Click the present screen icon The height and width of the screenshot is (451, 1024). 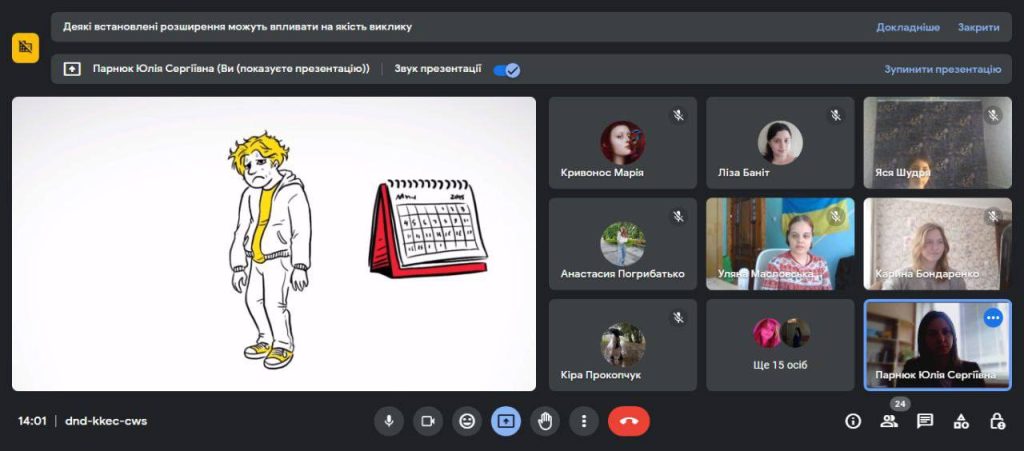click(x=506, y=421)
